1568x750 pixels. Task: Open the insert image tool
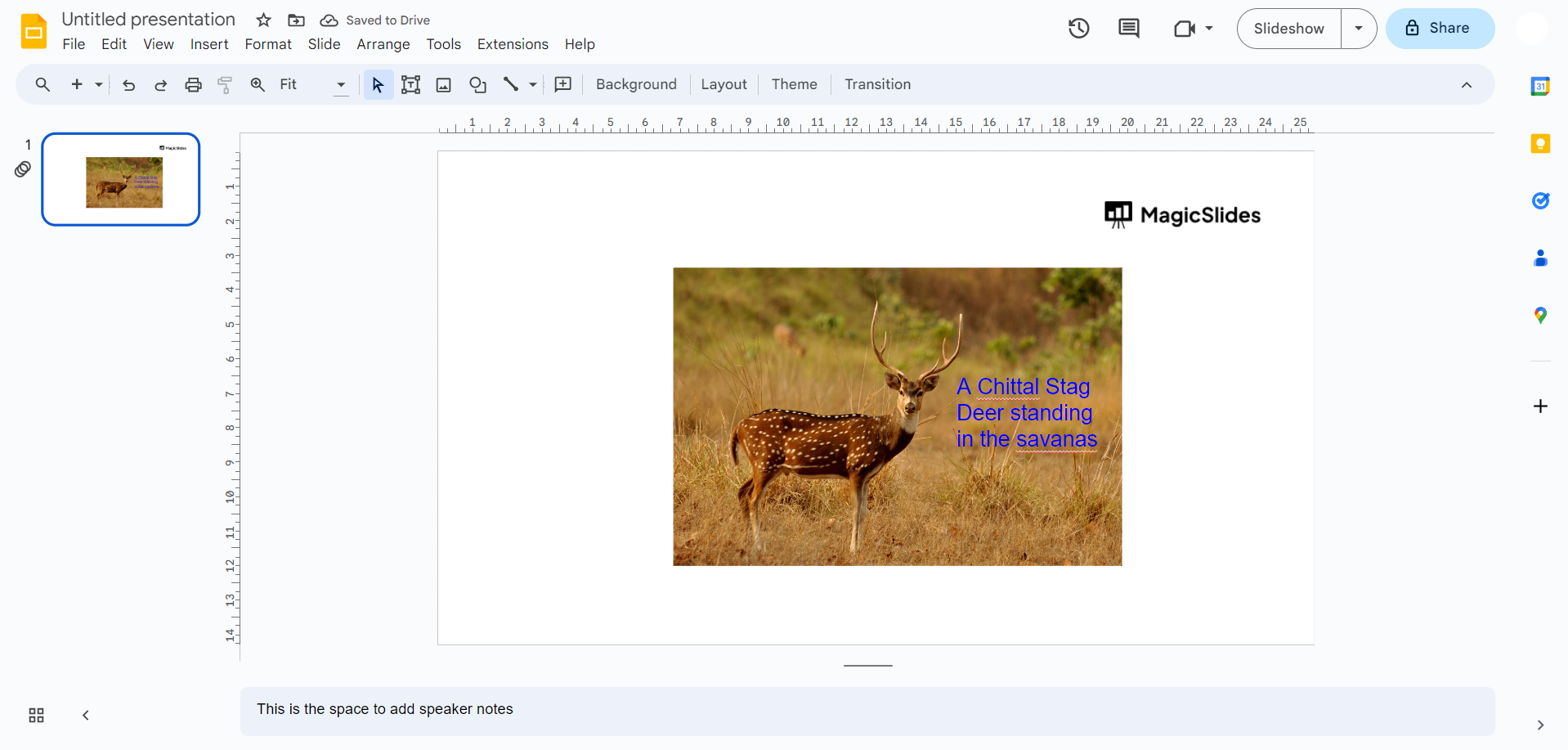(443, 84)
